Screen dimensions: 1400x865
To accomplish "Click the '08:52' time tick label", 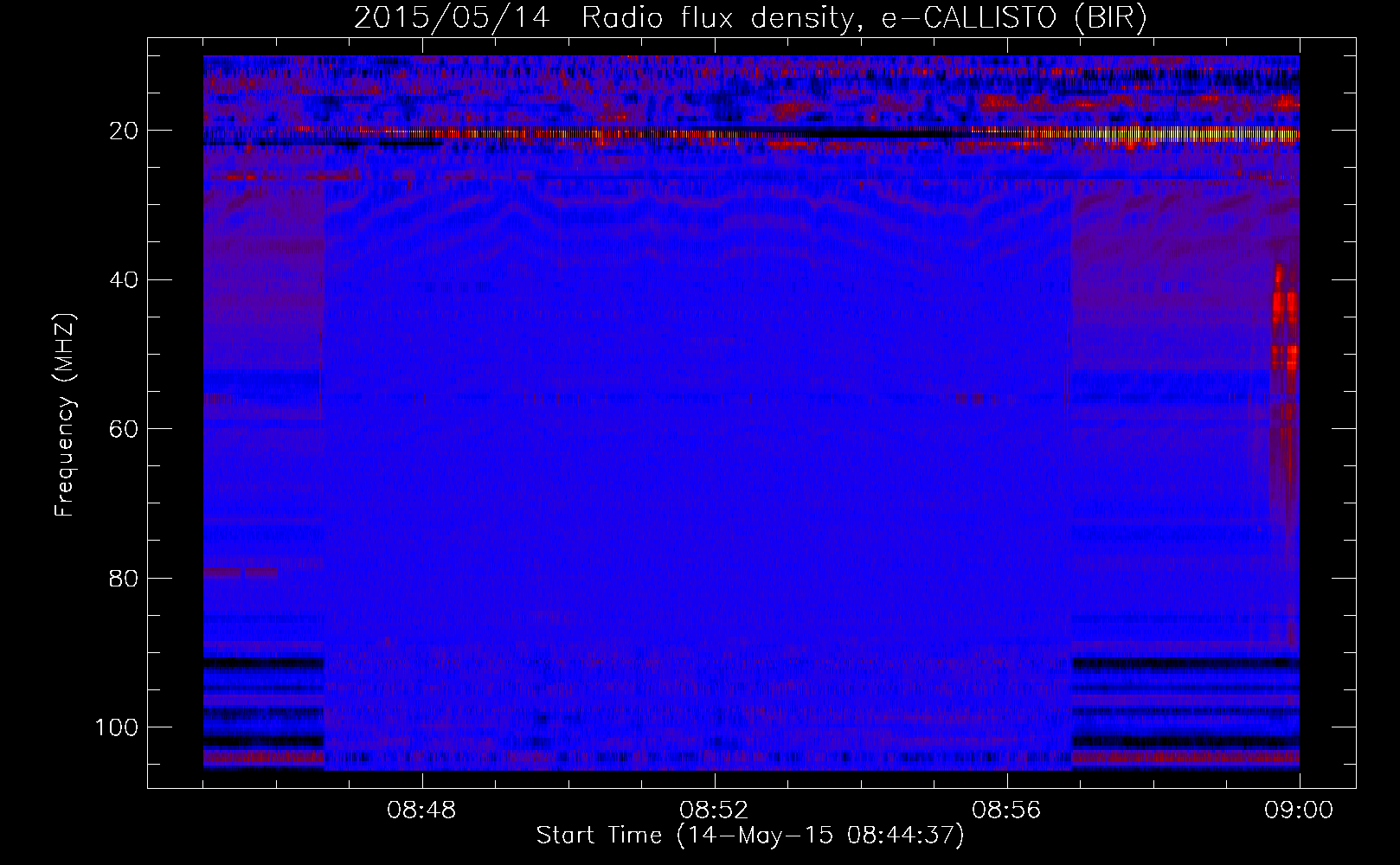I will click(714, 811).
